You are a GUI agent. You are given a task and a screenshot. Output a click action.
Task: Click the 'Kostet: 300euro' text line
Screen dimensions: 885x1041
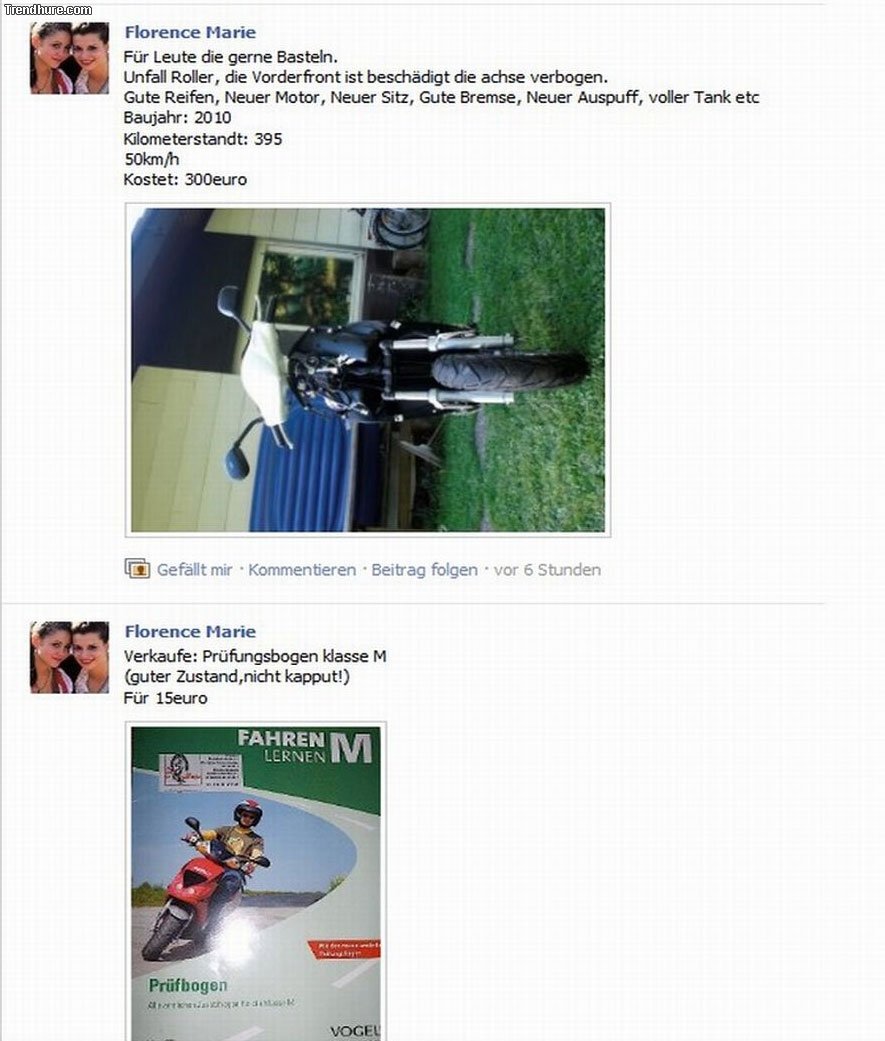[x=185, y=179]
